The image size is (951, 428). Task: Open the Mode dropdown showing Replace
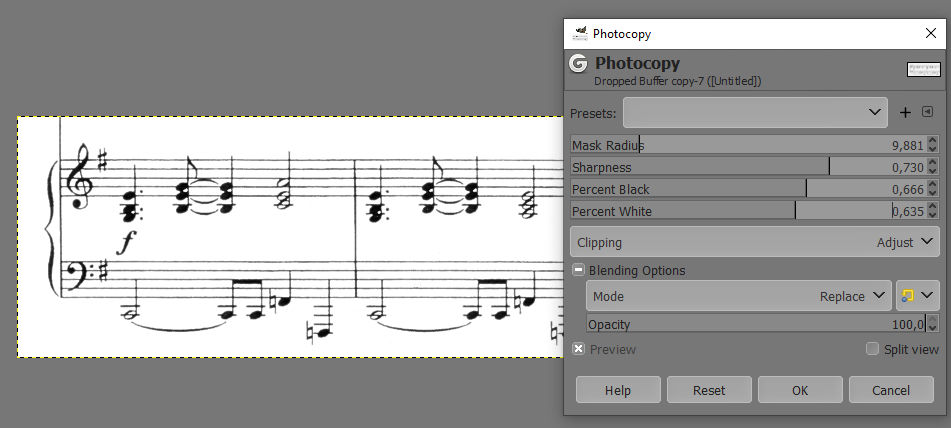coord(739,296)
